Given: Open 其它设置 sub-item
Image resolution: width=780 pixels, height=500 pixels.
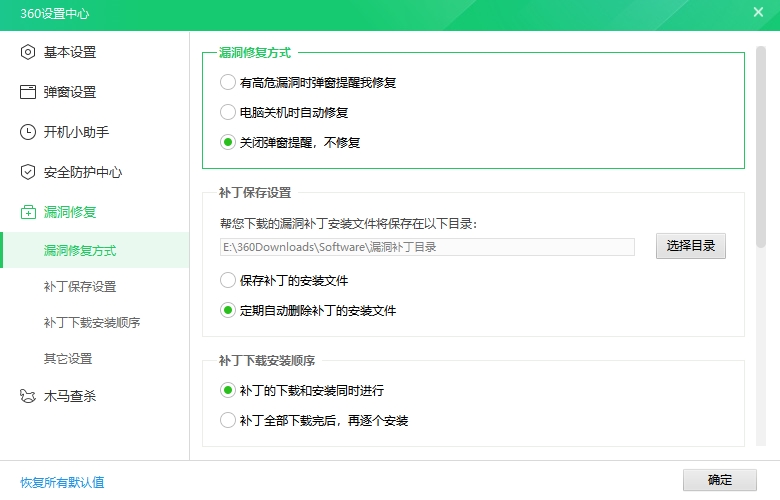Looking at the screenshot, I should (68, 358).
